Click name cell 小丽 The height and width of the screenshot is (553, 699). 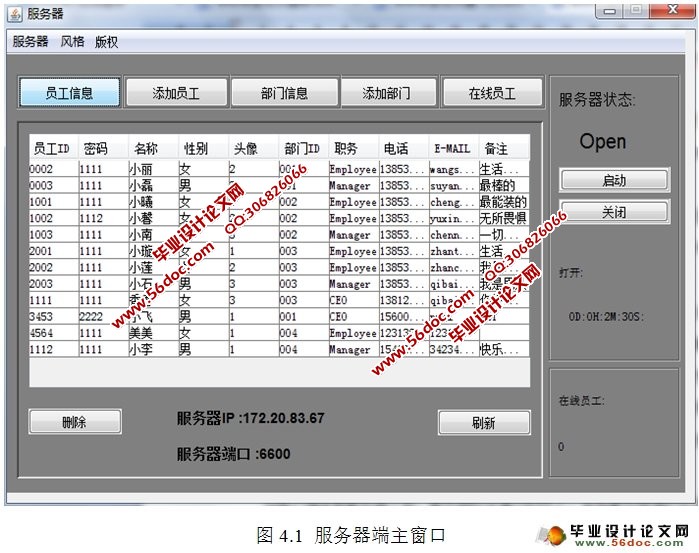pyautogui.click(x=153, y=169)
